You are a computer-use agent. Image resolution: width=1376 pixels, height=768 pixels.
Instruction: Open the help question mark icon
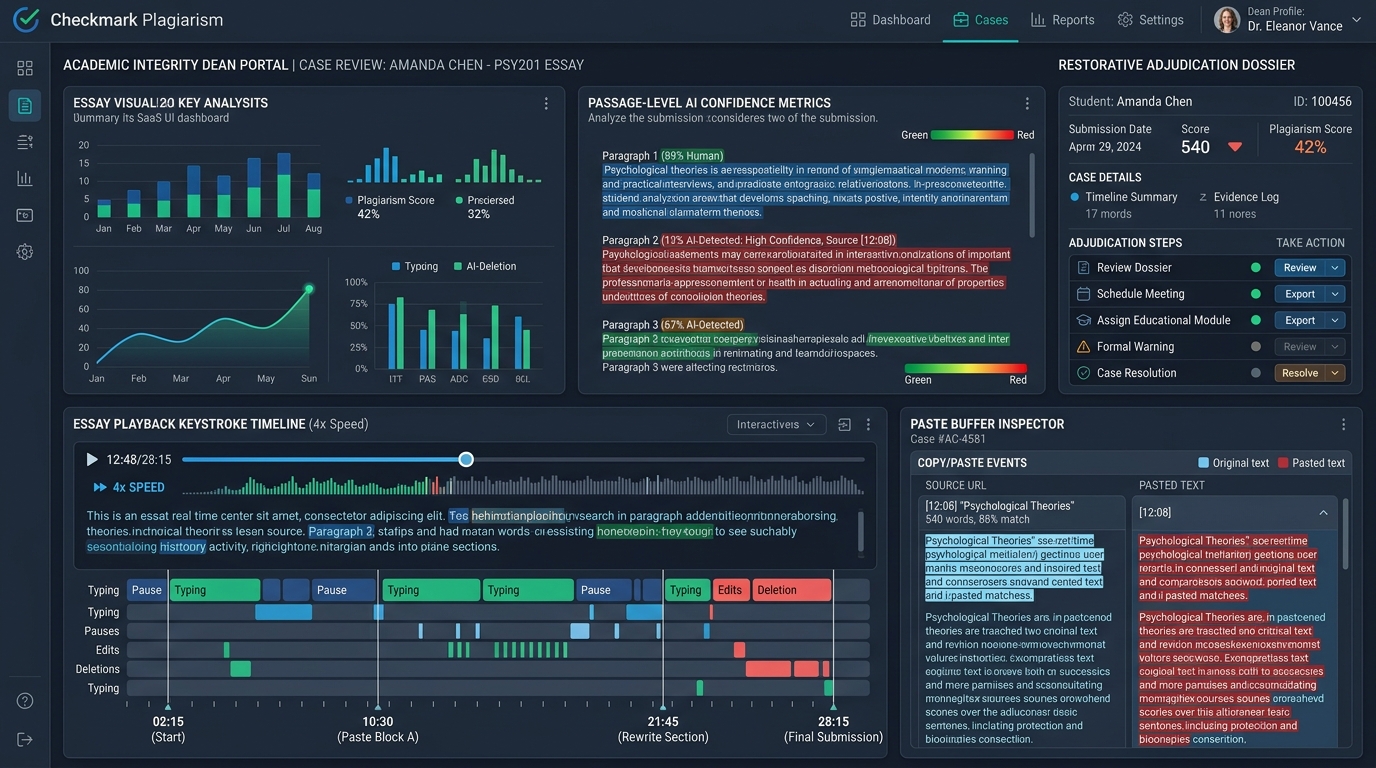coord(25,701)
